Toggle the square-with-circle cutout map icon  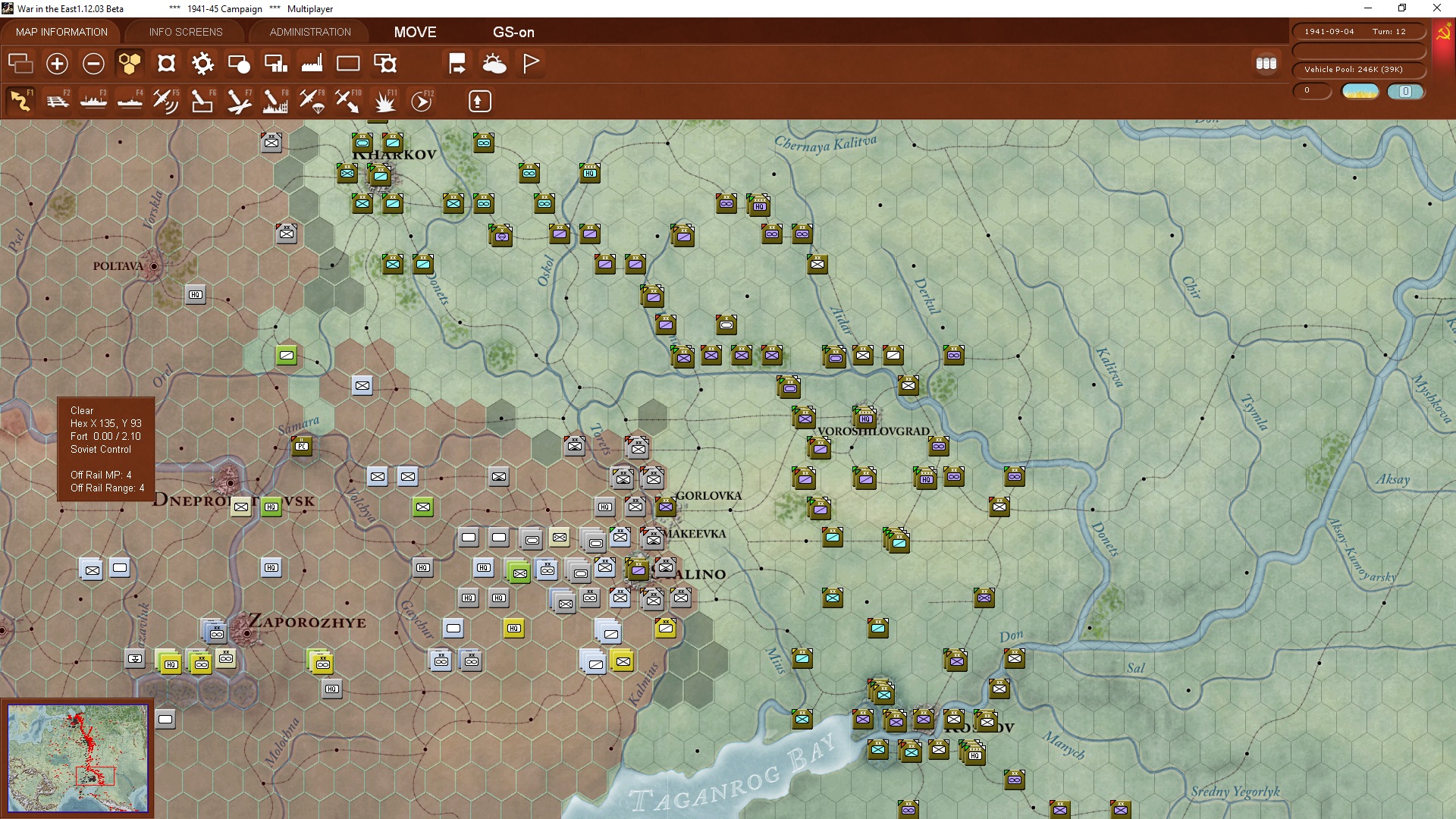[x=166, y=64]
